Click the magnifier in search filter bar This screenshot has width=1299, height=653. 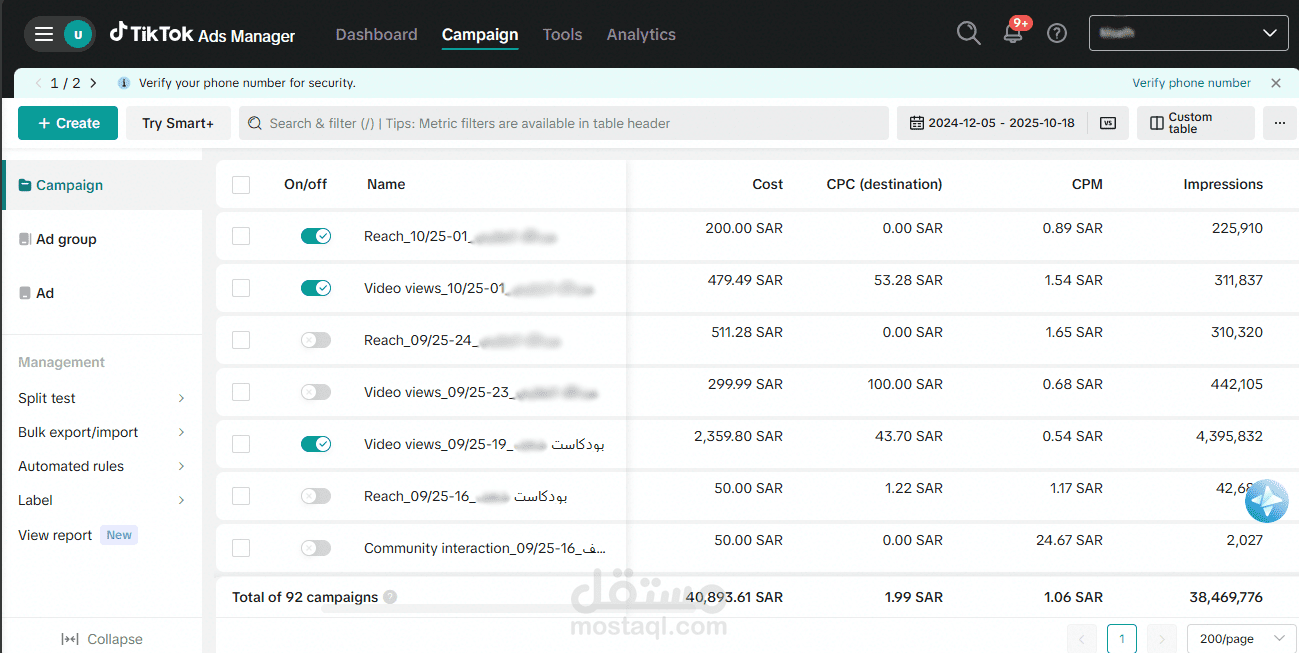click(255, 123)
